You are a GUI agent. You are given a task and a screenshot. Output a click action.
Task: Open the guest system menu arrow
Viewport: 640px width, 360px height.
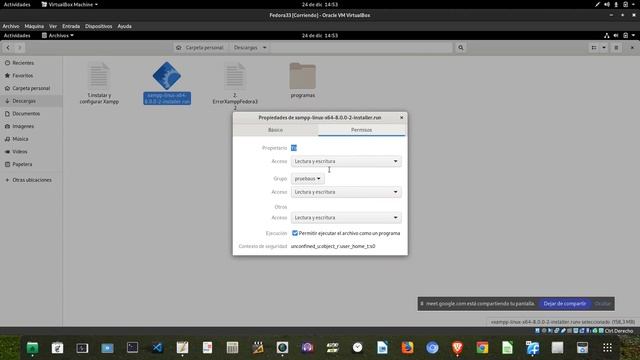click(x=633, y=36)
